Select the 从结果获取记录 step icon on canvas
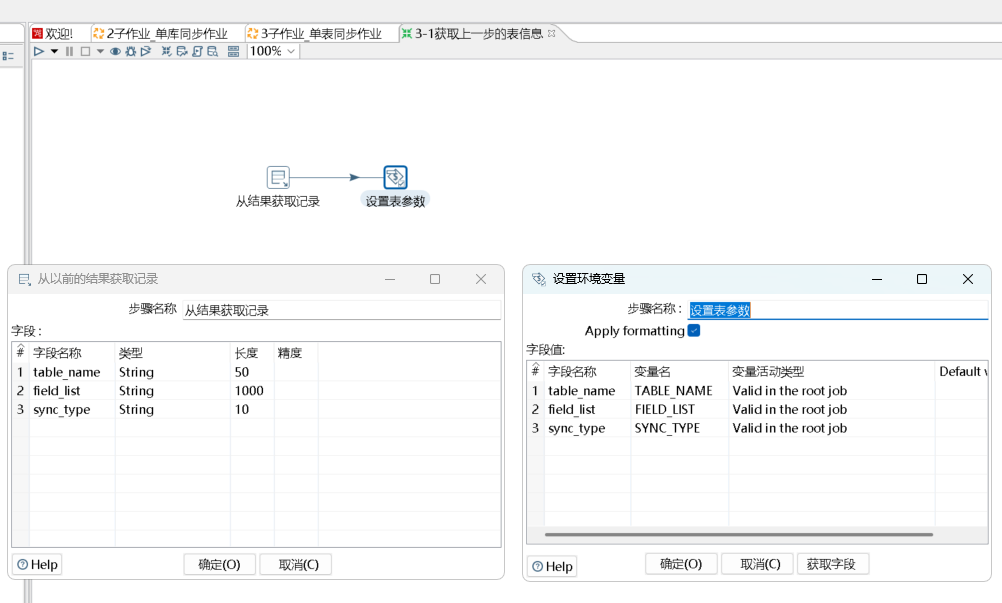1002x603 pixels. coord(278,177)
